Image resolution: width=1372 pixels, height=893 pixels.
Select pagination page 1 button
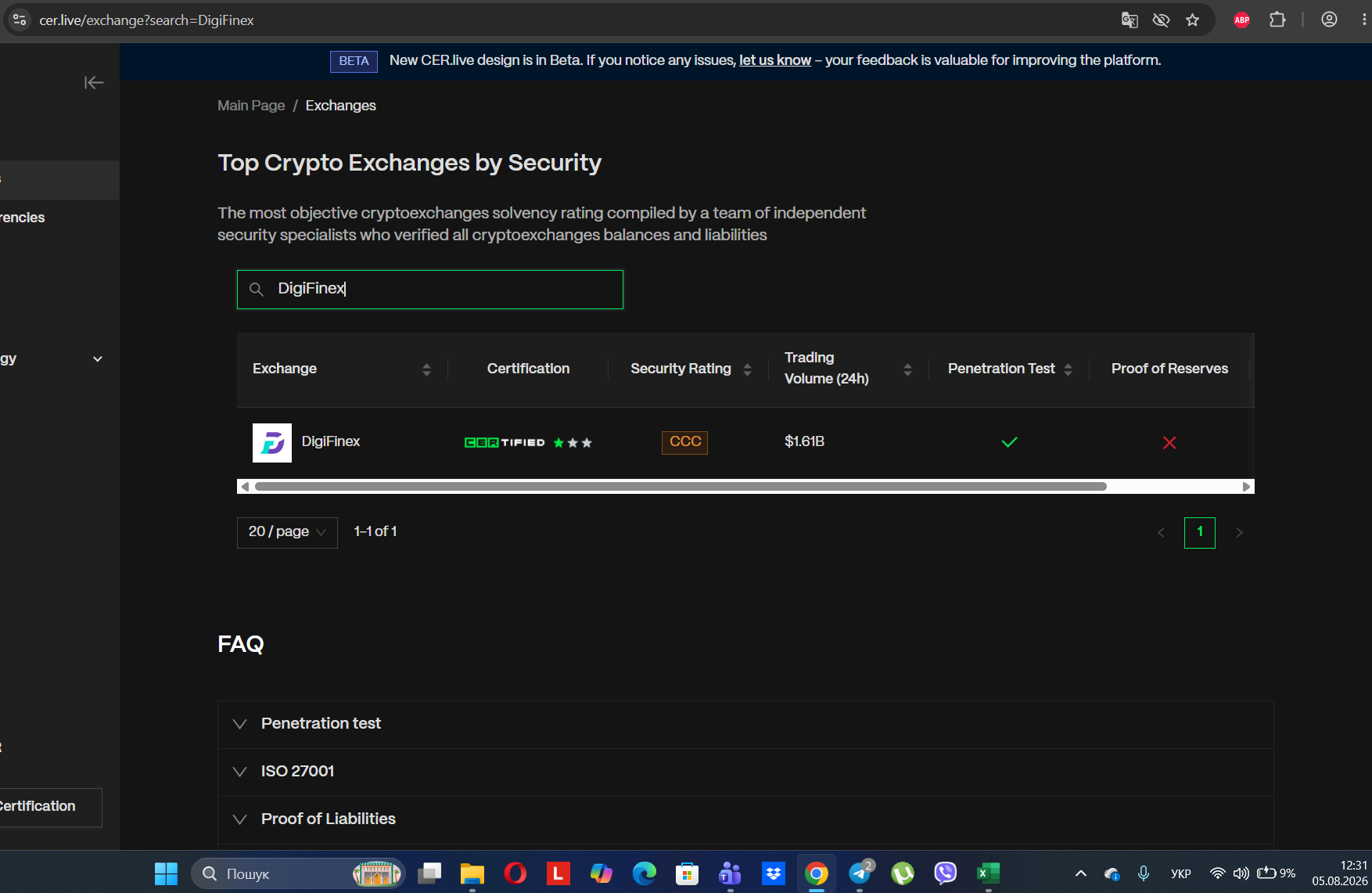pos(1199,532)
